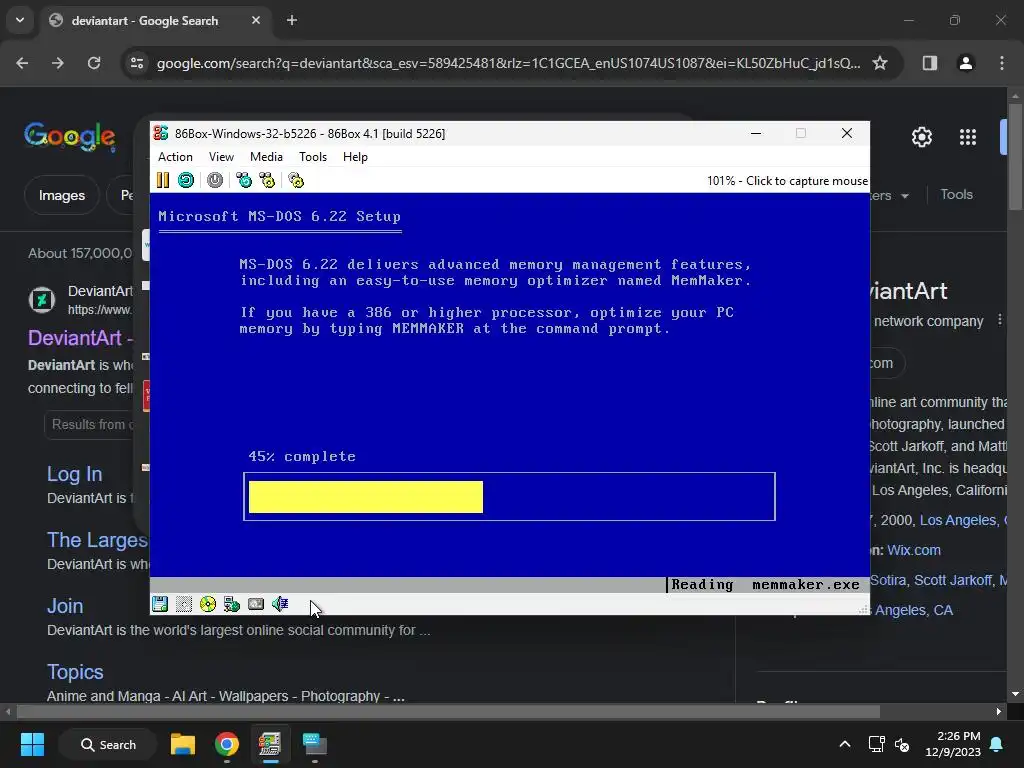1024x768 pixels.
Task: Click the Google logo
Action: (x=70, y=136)
